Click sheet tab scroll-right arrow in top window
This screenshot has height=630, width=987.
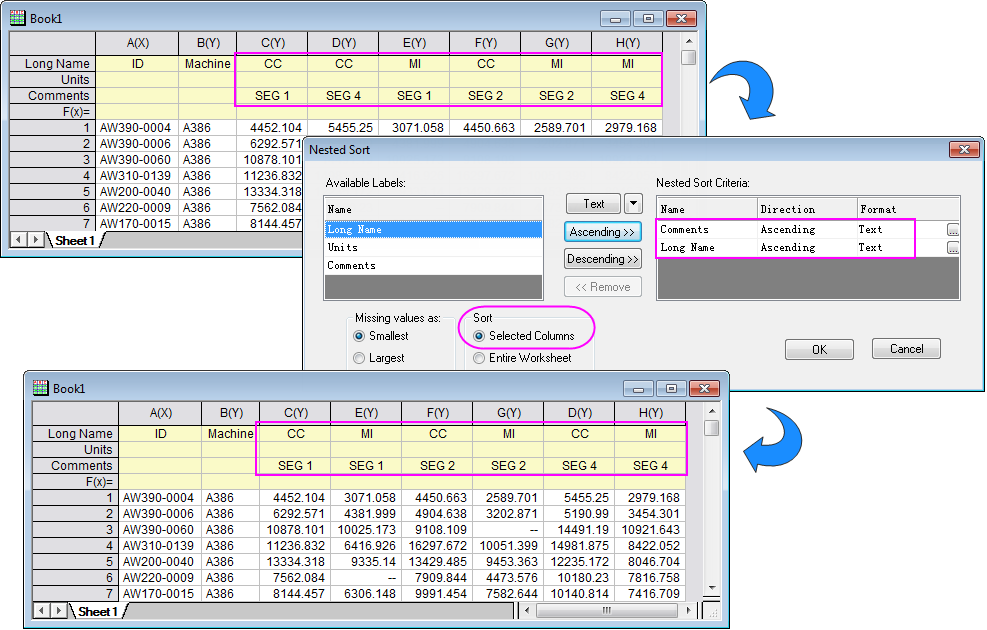coord(35,240)
